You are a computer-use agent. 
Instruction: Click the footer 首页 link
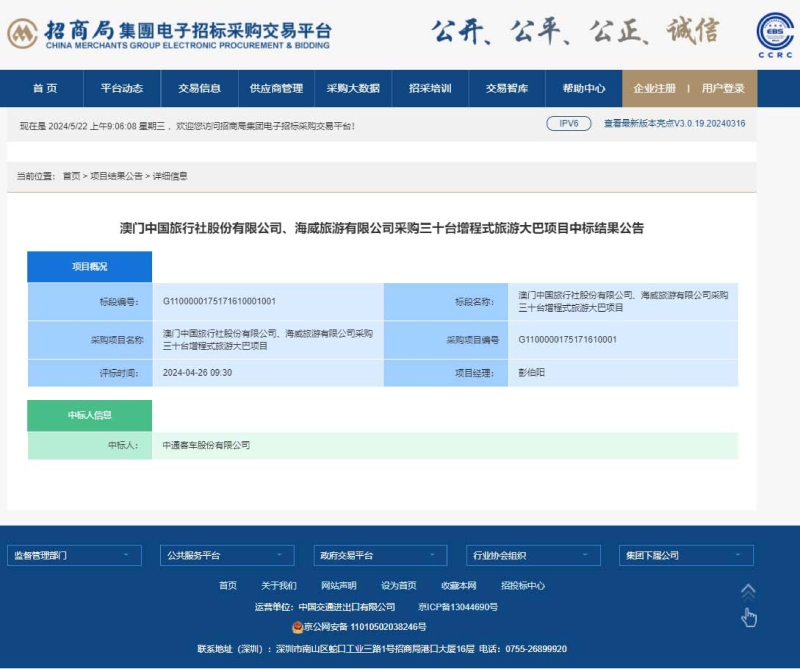click(x=228, y=585)
